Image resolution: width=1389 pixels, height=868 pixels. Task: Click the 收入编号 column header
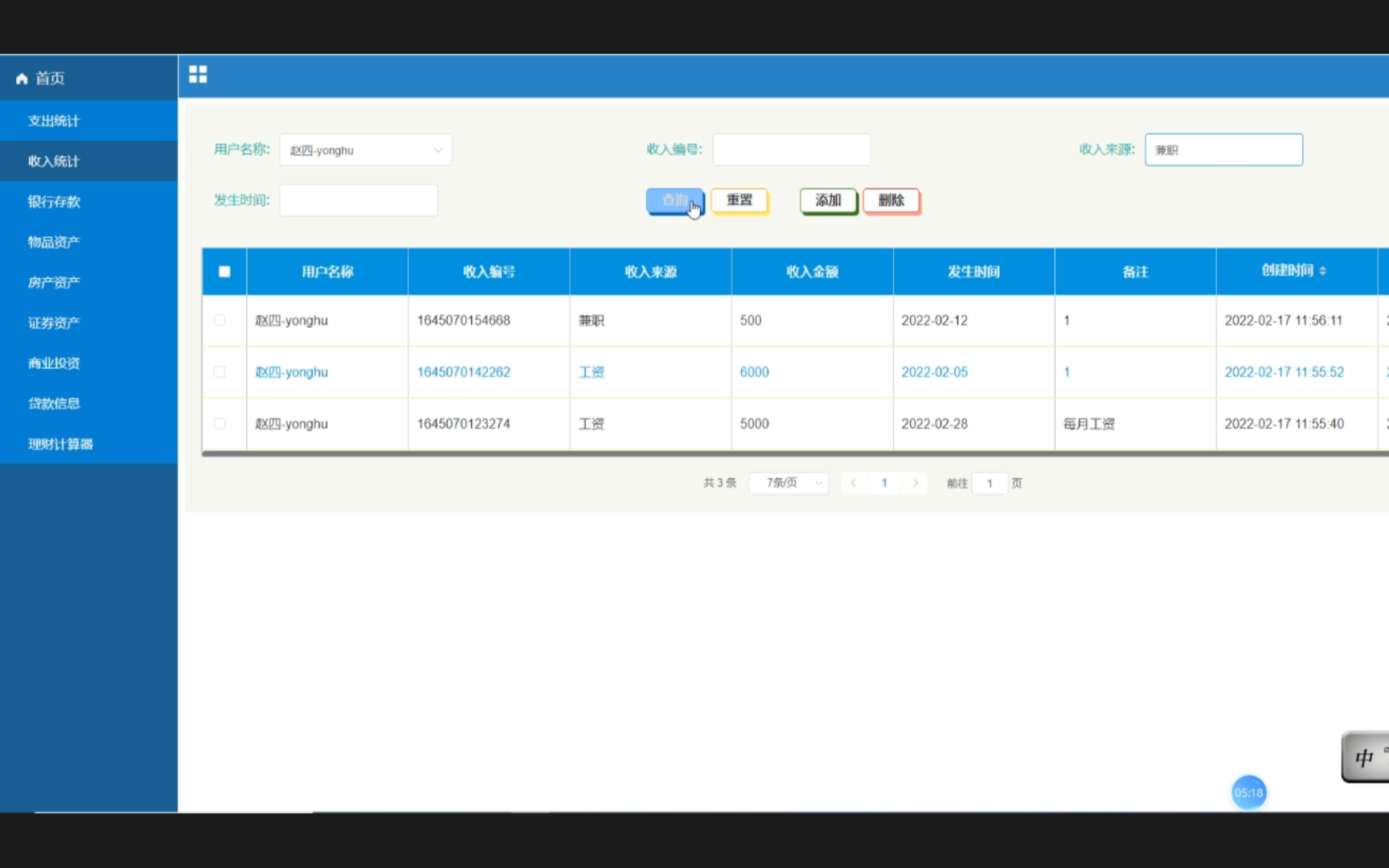pos(489,272)
